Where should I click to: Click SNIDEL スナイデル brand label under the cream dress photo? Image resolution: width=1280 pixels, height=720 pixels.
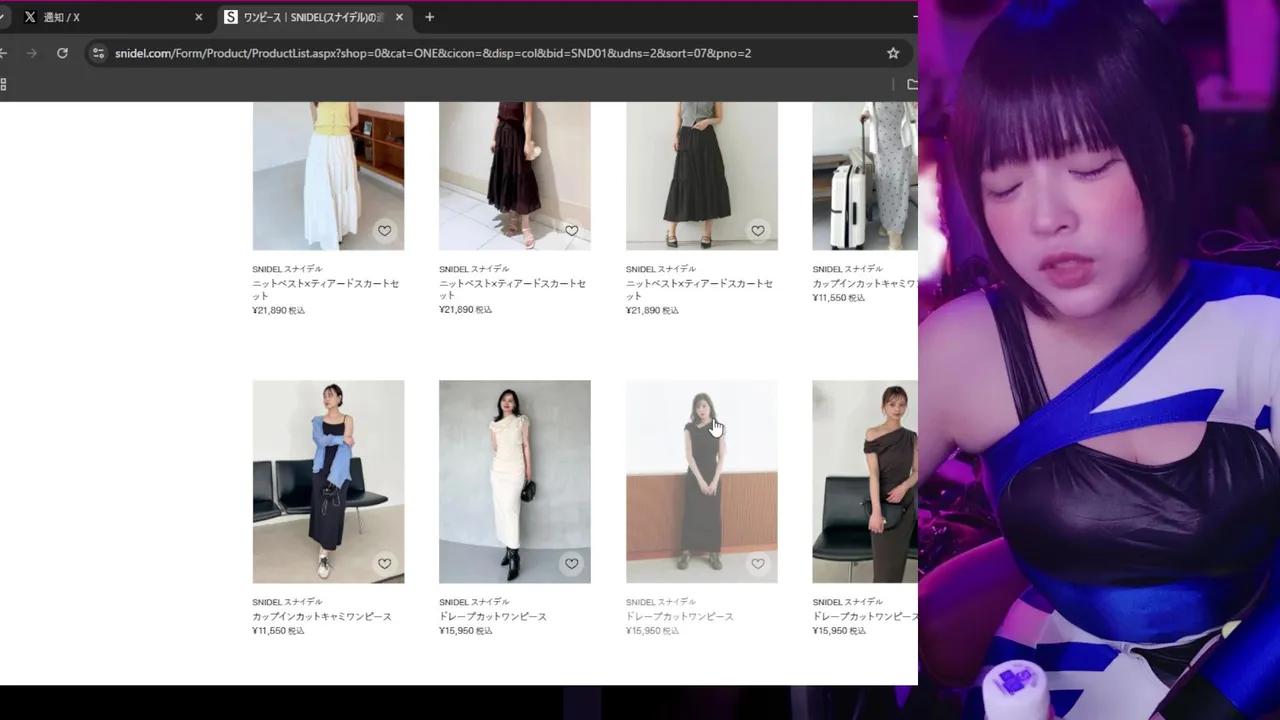point(474,602)
